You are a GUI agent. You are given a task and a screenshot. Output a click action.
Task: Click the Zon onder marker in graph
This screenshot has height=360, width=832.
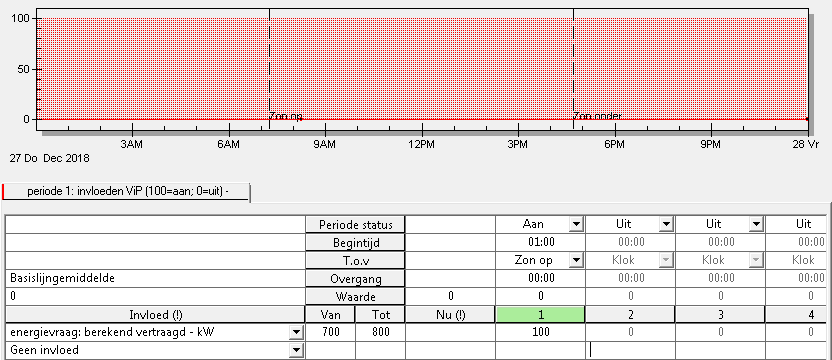pos(597,116)
